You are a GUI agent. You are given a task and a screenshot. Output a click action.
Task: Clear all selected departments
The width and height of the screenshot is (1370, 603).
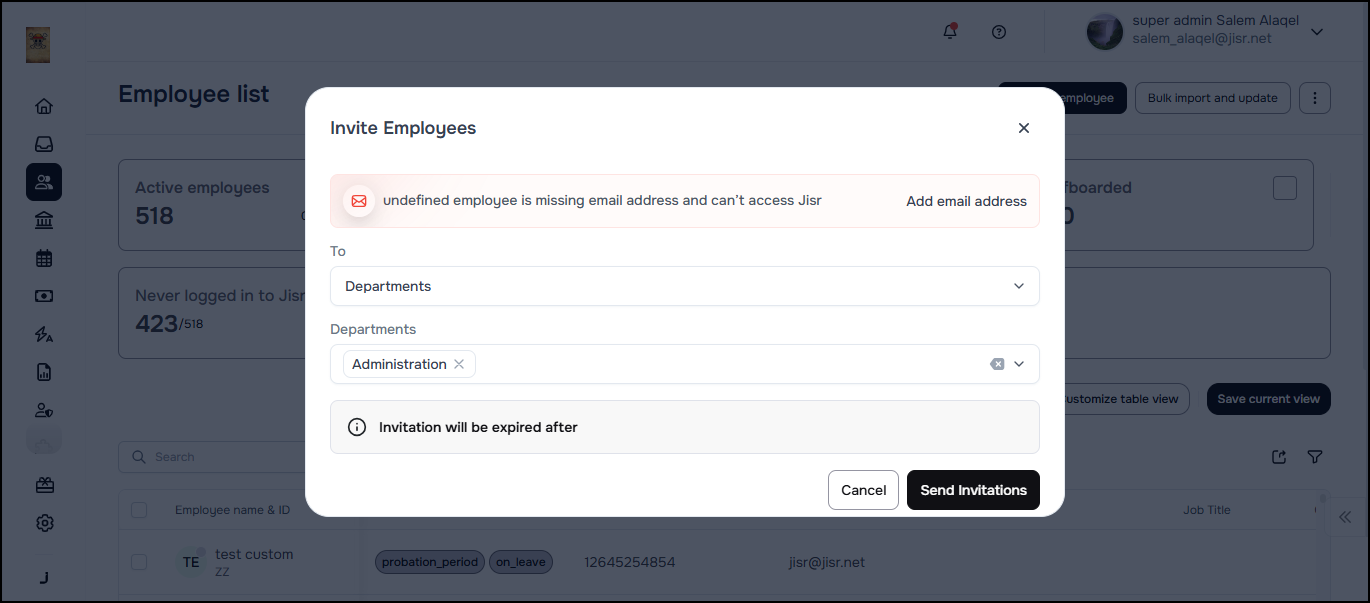tap(996, 364)
